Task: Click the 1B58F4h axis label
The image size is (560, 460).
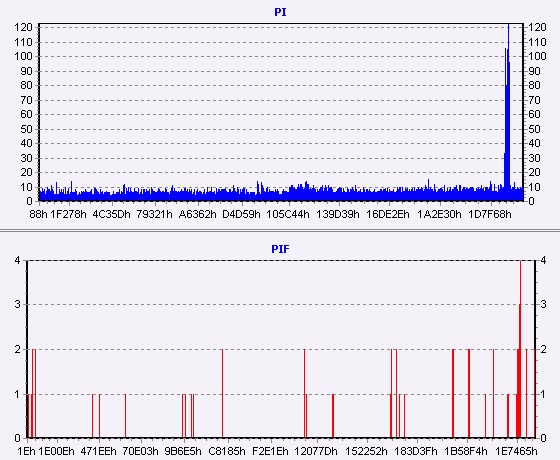Action: (465, 451)
